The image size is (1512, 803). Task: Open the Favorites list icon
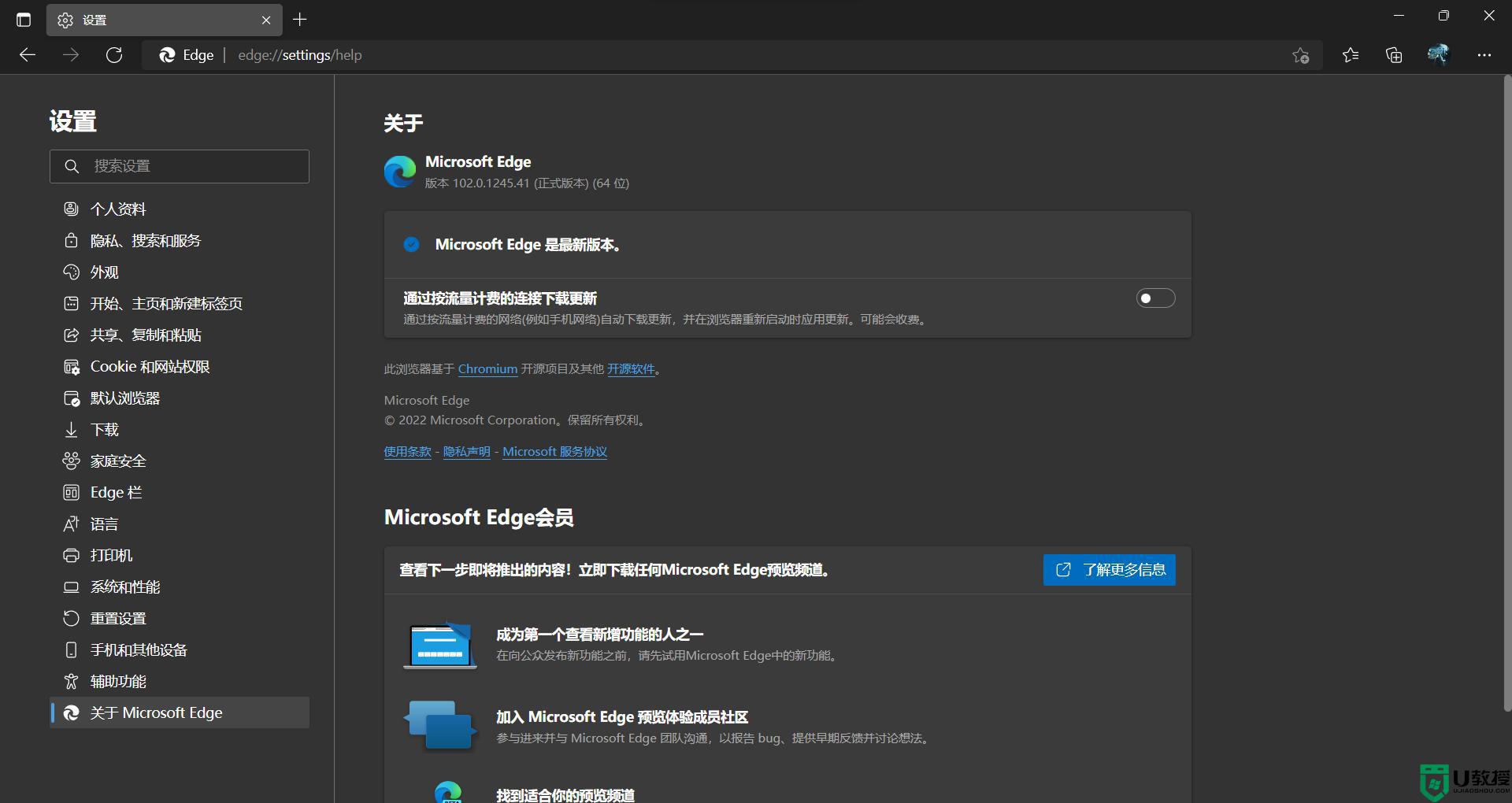(1351, 55)
